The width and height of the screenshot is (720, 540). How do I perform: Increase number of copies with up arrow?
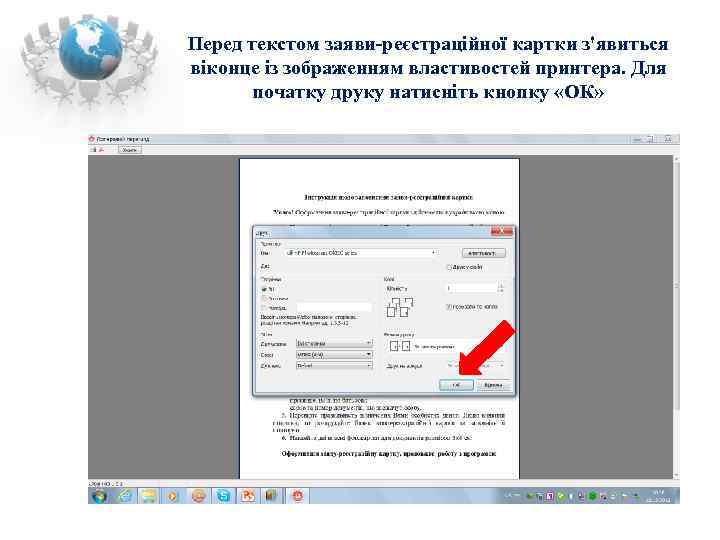pyautogui.click(x=501, y=286)
